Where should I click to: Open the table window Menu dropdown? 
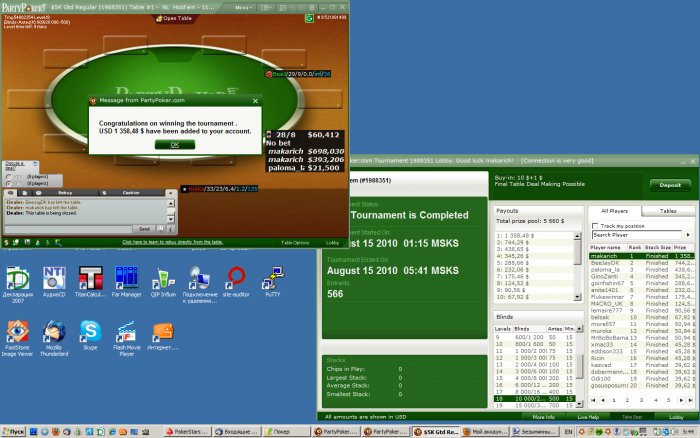[x=243, y=8]
